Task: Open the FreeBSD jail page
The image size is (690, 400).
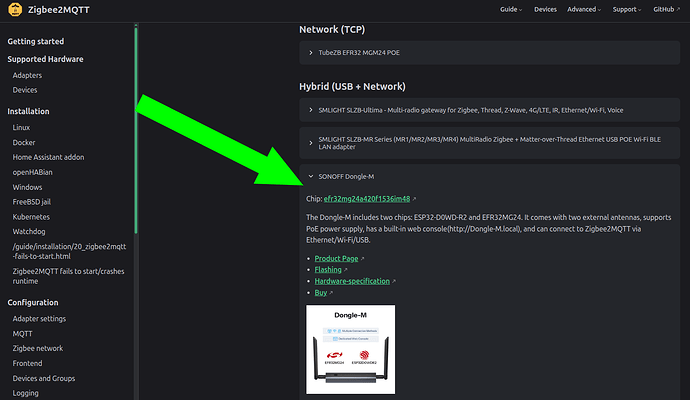Action: (x=32, y=202)
